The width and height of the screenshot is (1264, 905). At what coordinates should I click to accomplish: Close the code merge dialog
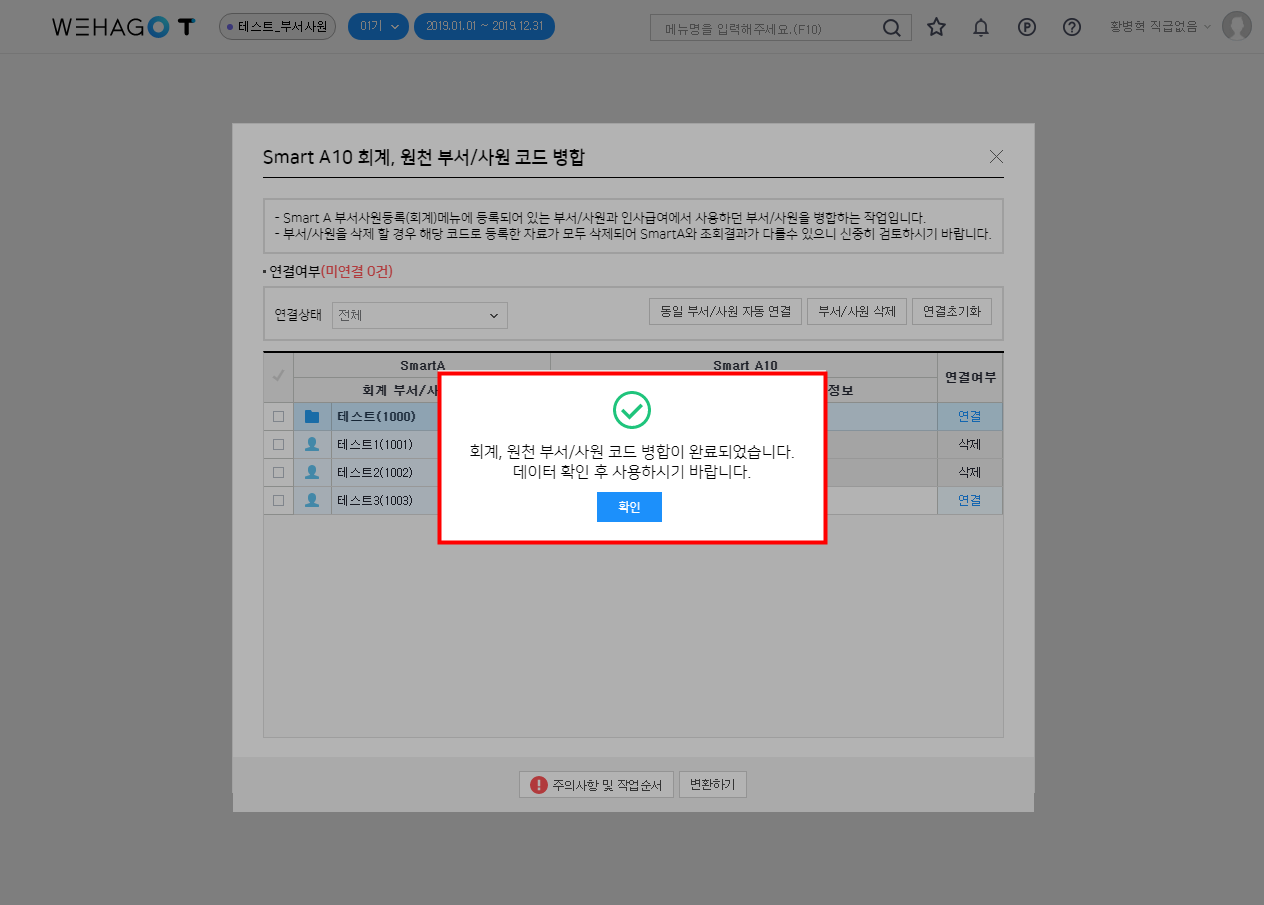point(995,156)
